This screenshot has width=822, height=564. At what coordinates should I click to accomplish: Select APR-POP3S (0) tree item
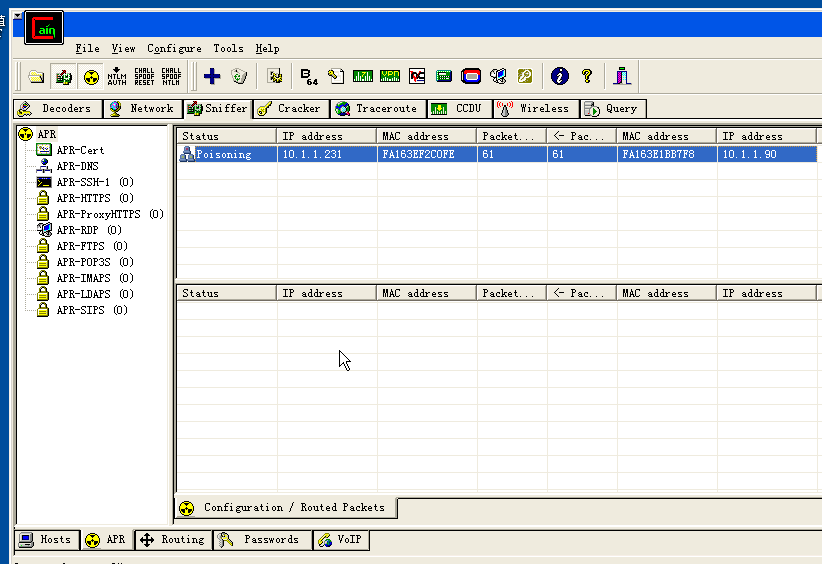95,262
